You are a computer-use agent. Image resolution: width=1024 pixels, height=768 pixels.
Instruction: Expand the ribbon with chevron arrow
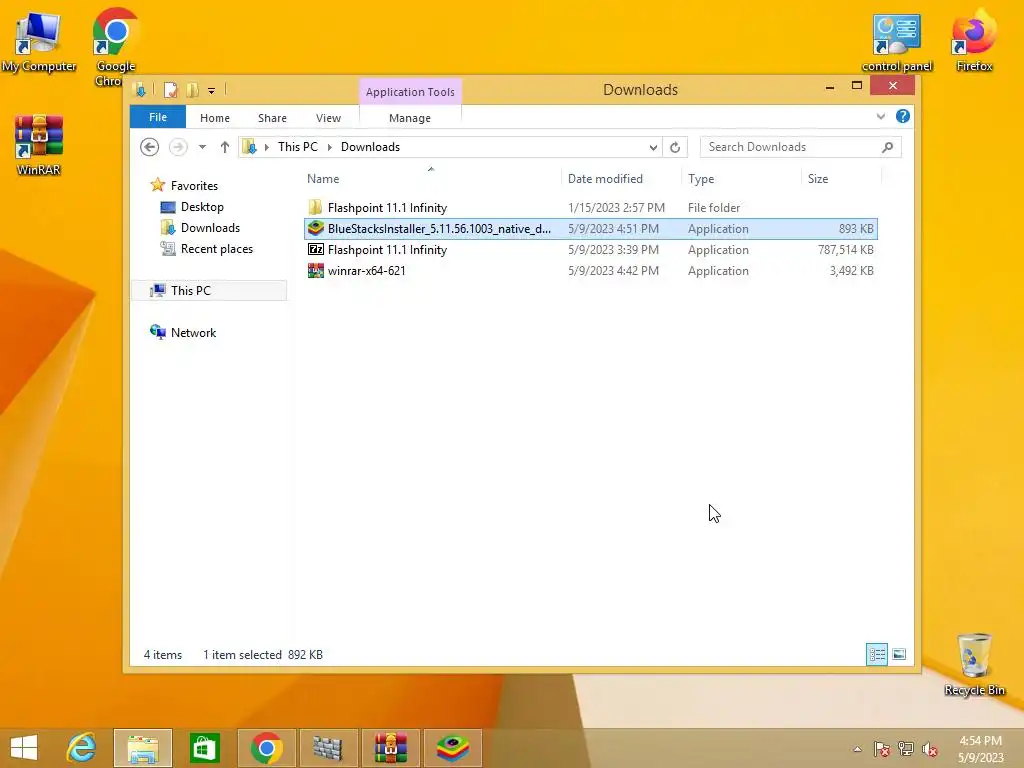click(880, 116)
